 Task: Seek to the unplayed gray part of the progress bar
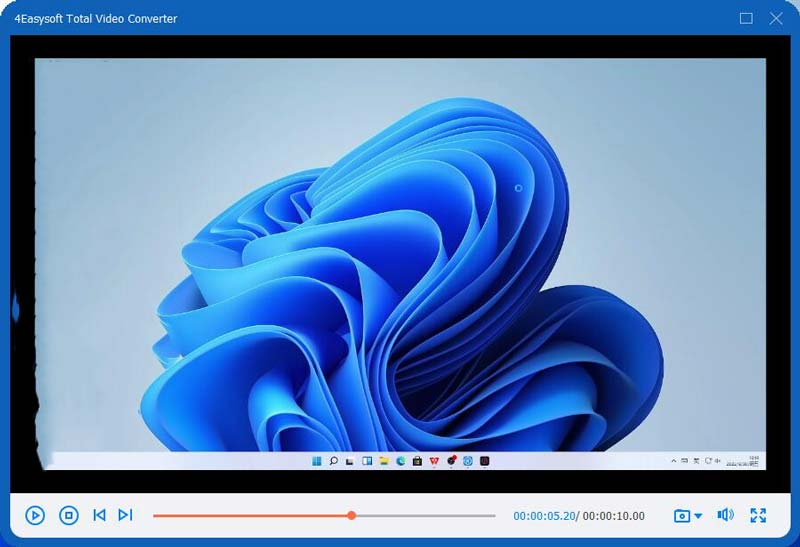click(426, 516)
